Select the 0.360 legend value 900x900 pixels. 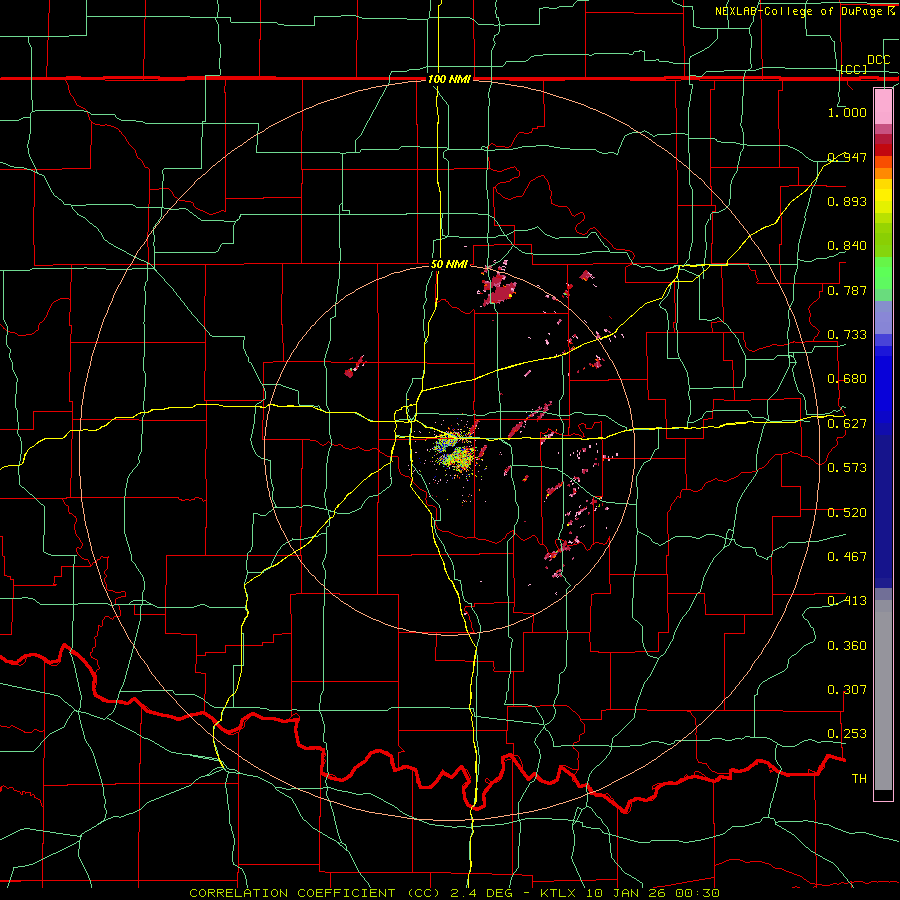tap(847, 646)
